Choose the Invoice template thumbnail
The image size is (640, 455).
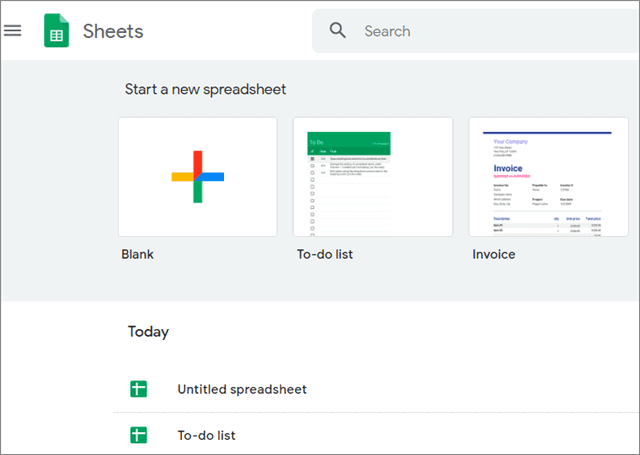coord(547,177)
